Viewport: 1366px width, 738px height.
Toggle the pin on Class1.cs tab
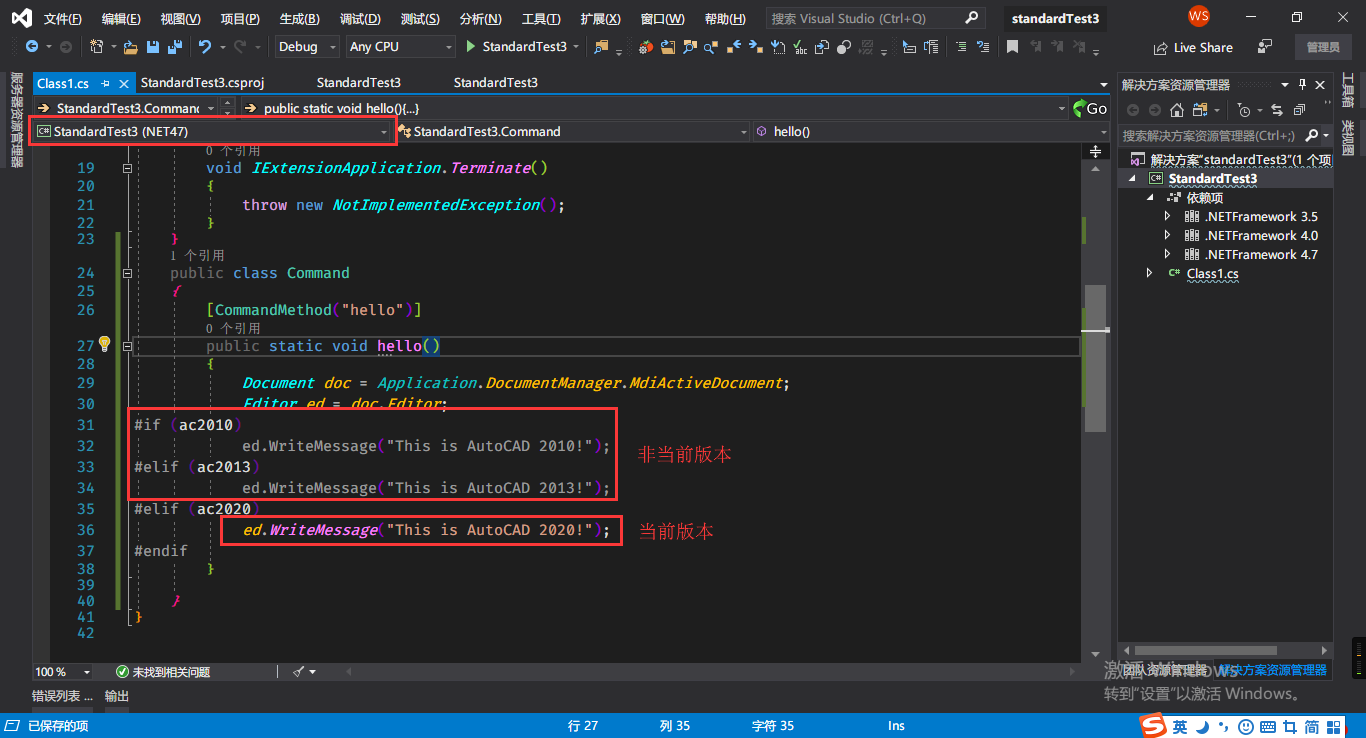point(106,84)
